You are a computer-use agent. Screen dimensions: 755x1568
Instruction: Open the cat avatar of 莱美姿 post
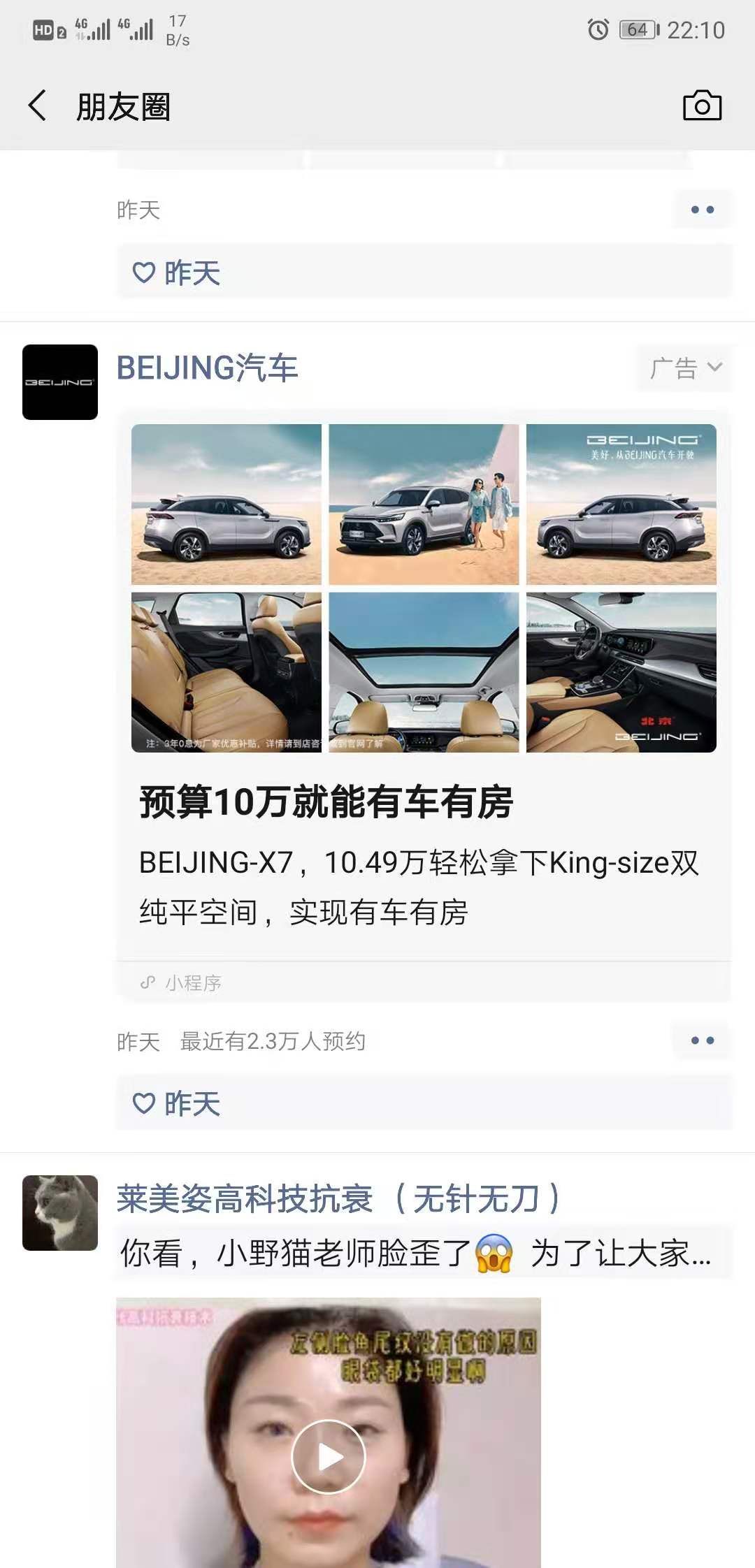(60, 1212)
